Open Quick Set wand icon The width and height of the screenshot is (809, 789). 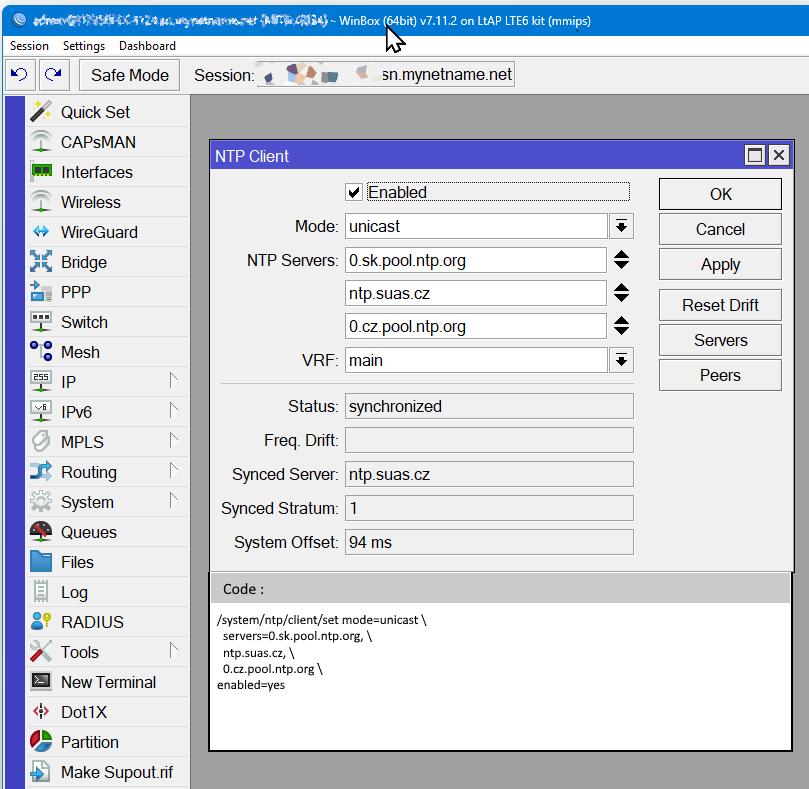click(41, 112)
